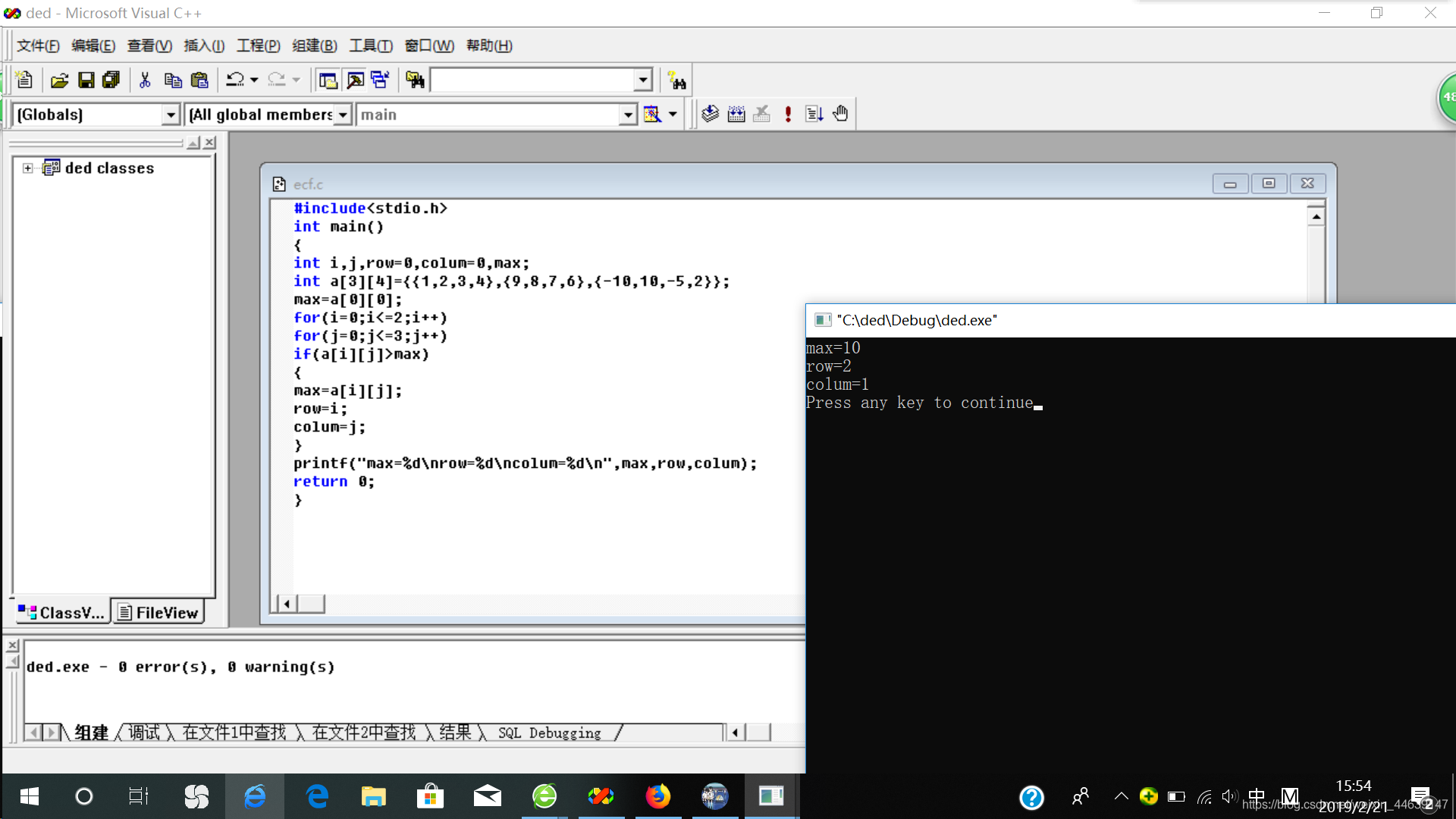Toggle breakpoint with the hand icon
Image resolution: width=1456 pixels, height=819 pixels.
840,114
